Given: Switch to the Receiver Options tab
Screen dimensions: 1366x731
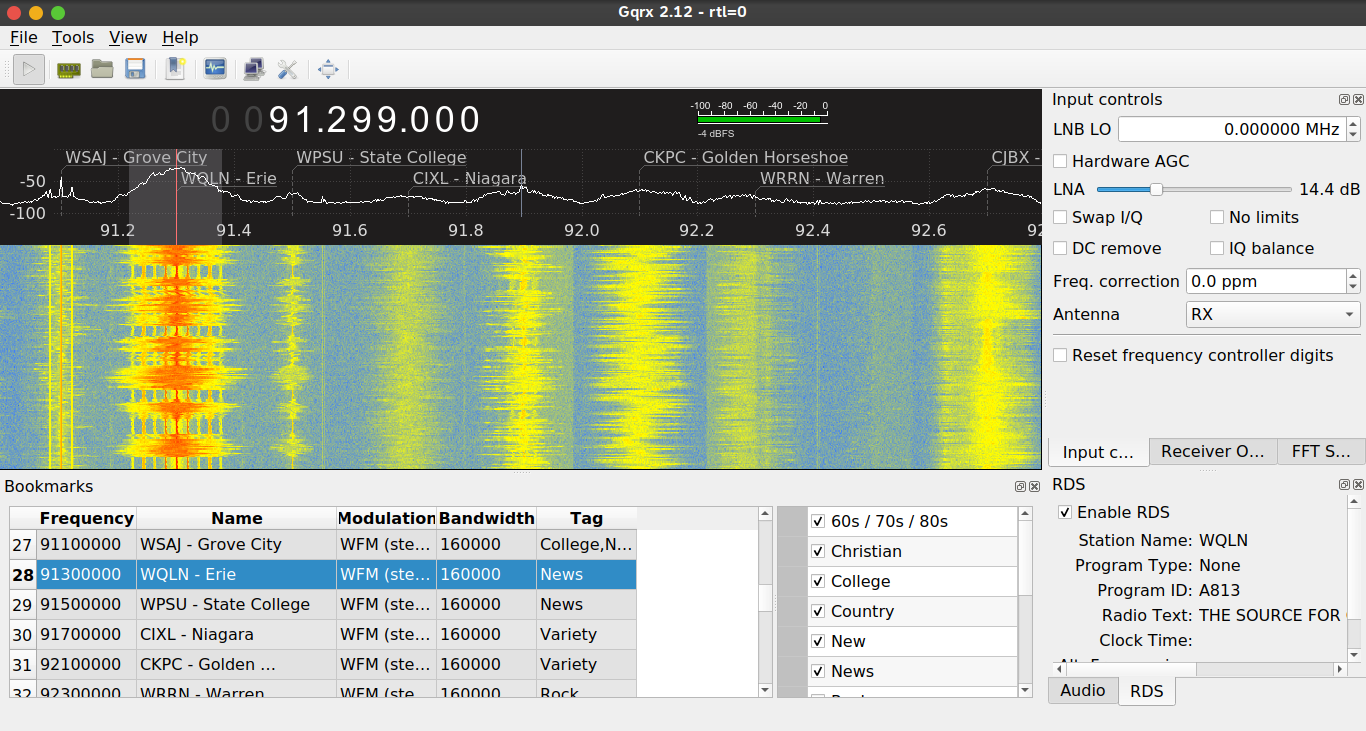Looking at the screenshot, I should point(1212,451).
